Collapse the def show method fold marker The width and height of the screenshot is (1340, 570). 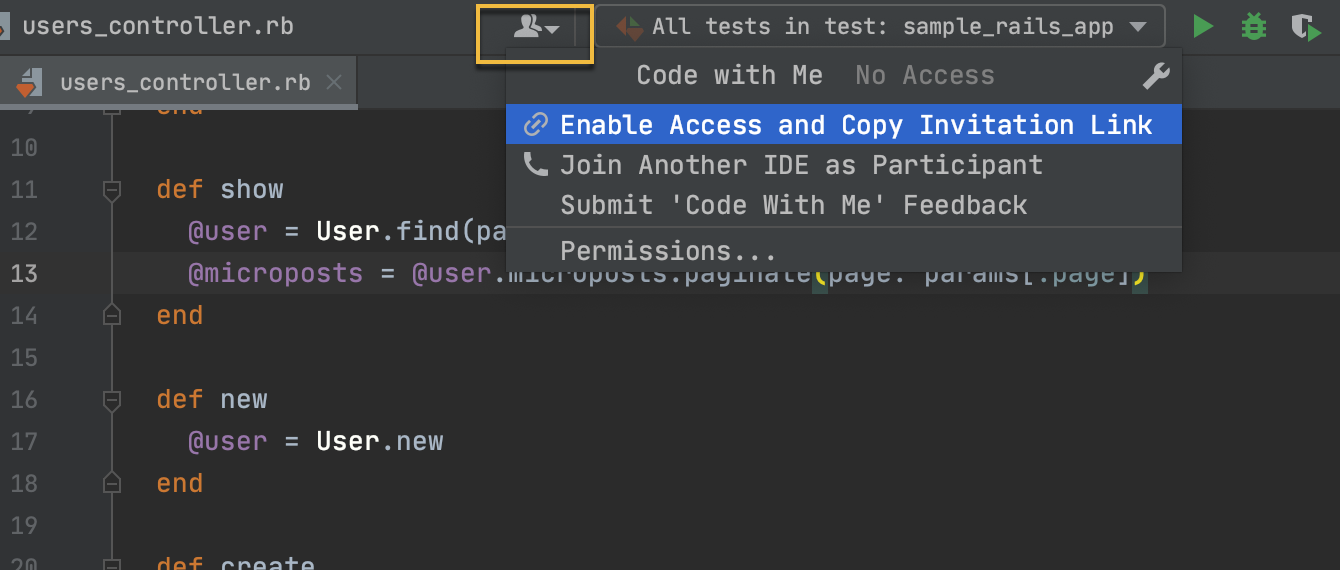click(112, 190)
